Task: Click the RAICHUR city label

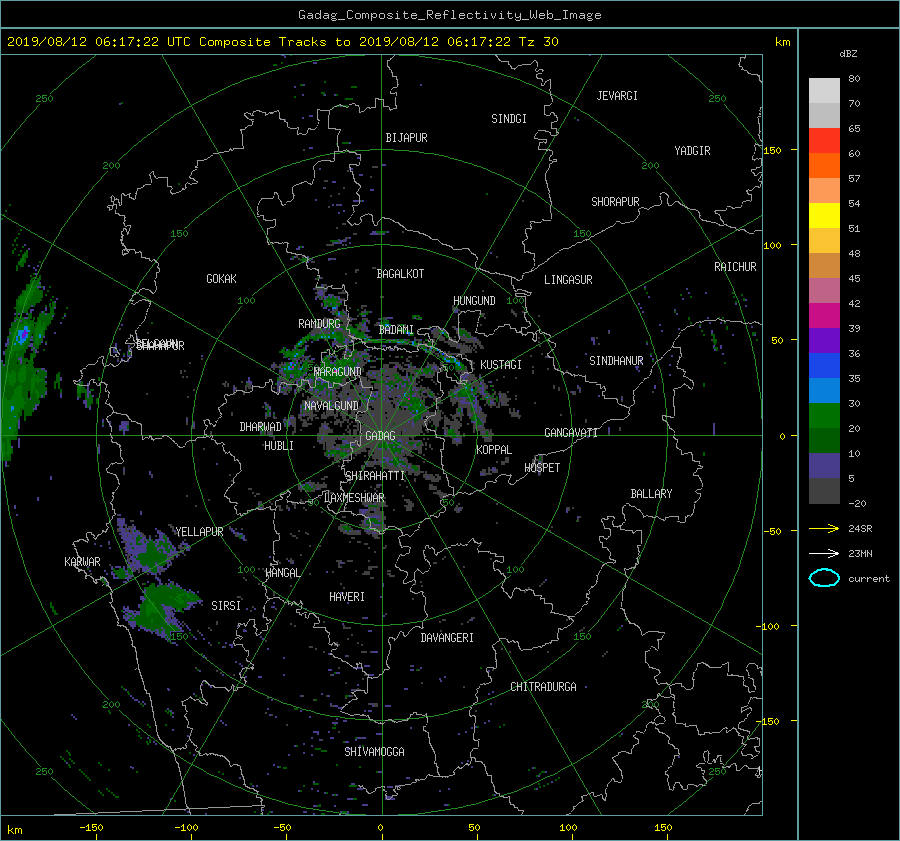Action: pyautogui.click(x=735, y=267)
